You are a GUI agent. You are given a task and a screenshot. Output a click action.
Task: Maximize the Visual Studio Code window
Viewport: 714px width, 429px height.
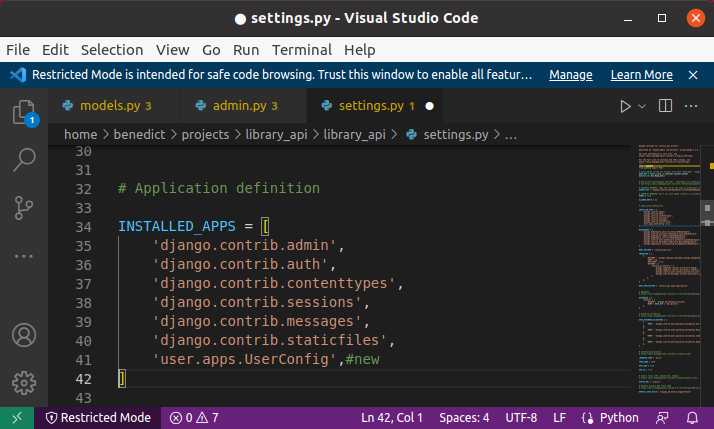(662, 18)
